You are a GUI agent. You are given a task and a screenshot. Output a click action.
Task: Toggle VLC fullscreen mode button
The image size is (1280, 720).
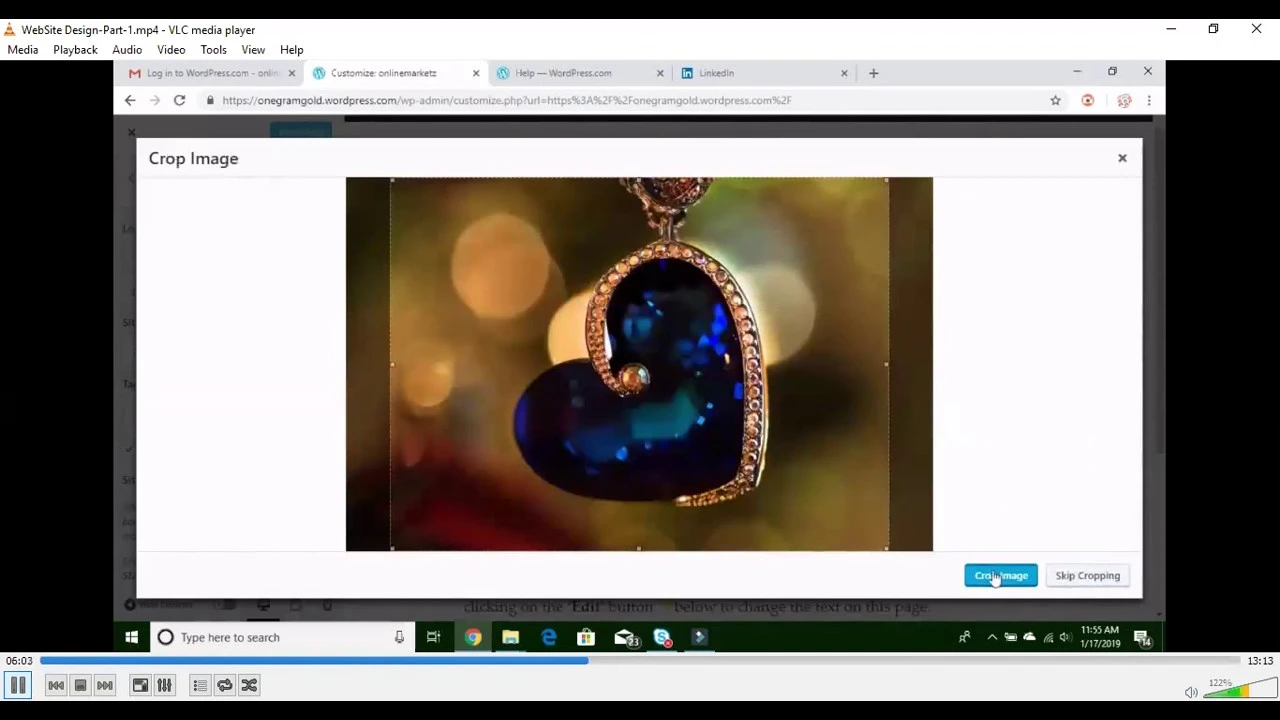[x=140, y=685]
